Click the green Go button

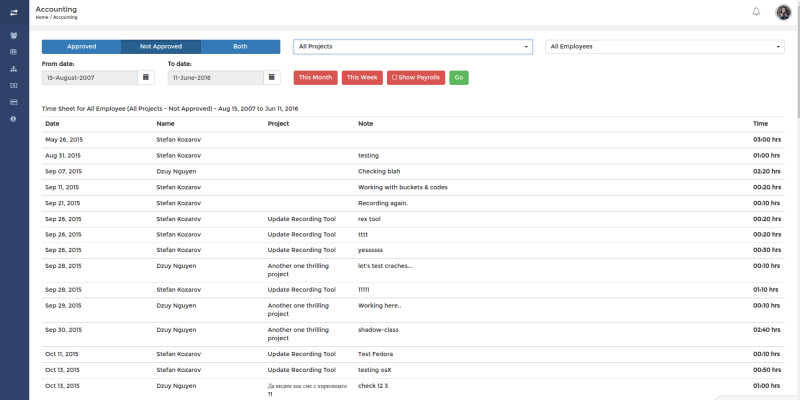point(459,78)
